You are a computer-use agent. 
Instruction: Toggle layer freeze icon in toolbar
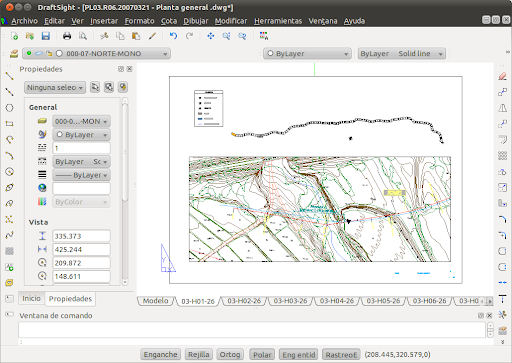tap(39, 53)
